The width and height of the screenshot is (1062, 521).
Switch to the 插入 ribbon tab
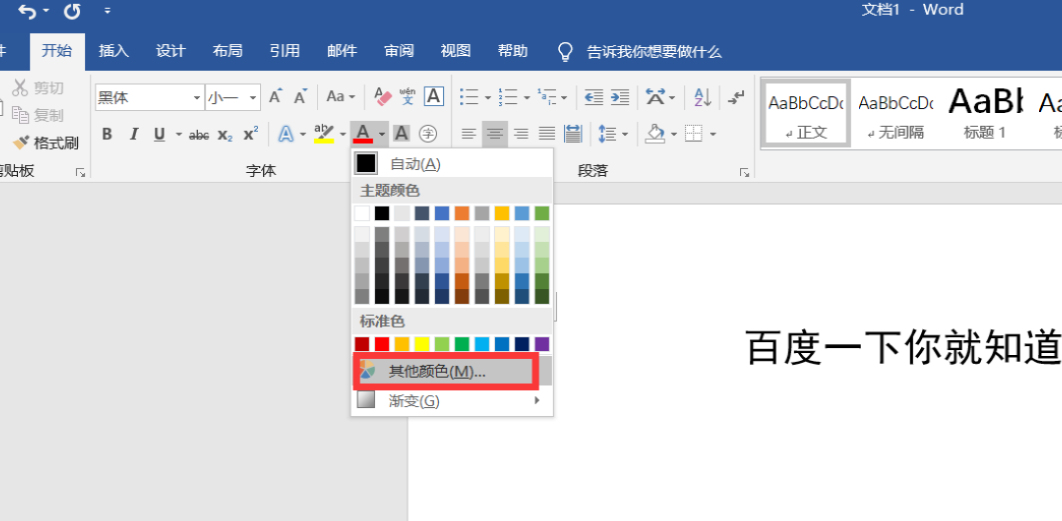113,51
